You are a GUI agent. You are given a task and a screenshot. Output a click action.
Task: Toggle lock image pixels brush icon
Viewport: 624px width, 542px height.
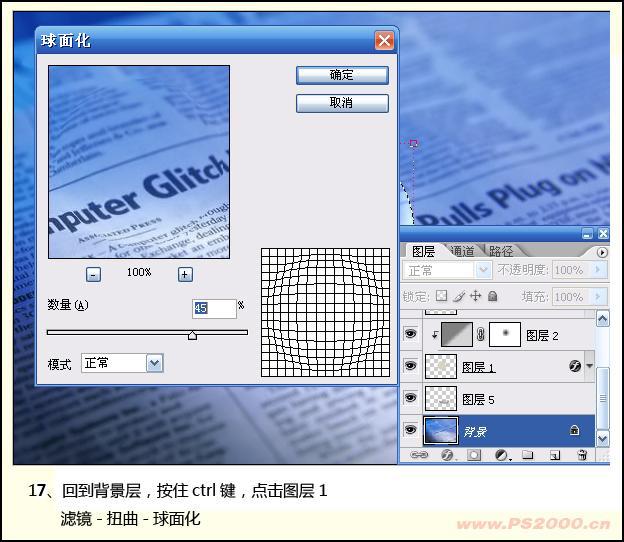click(459, 296)
